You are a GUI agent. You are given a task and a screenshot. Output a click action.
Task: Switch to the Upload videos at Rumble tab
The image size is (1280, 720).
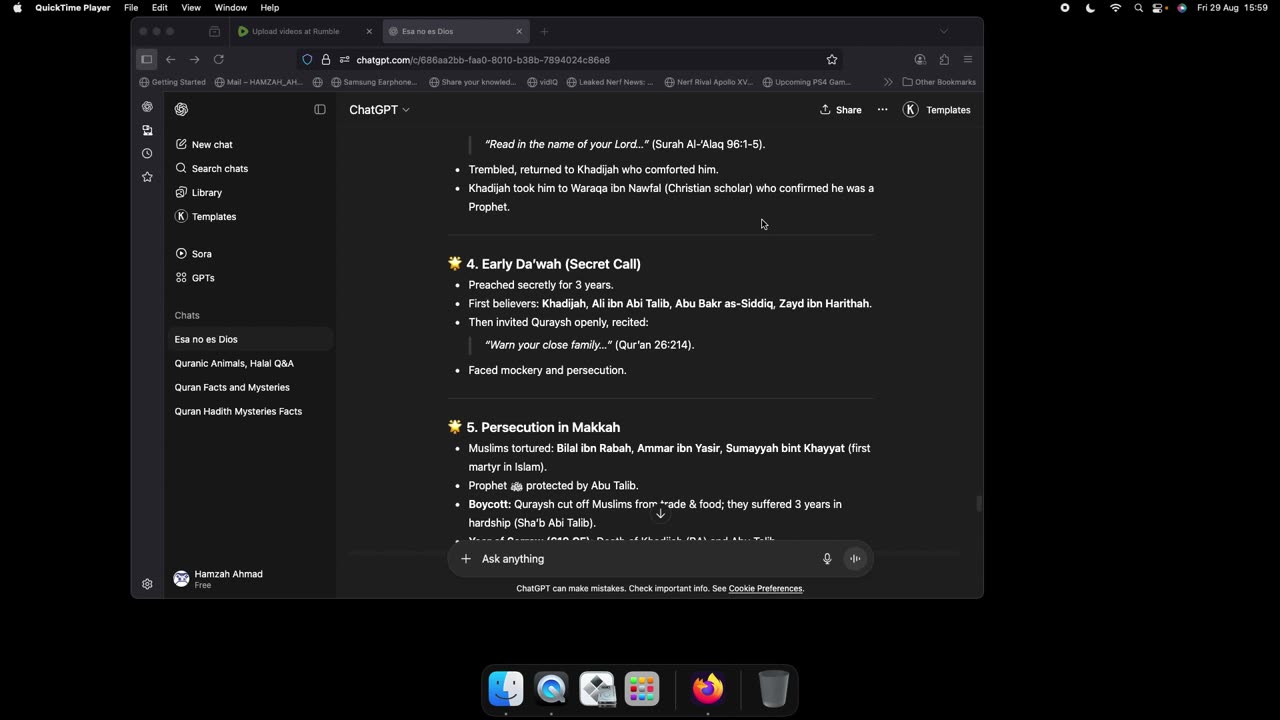[x=305, y=31]
